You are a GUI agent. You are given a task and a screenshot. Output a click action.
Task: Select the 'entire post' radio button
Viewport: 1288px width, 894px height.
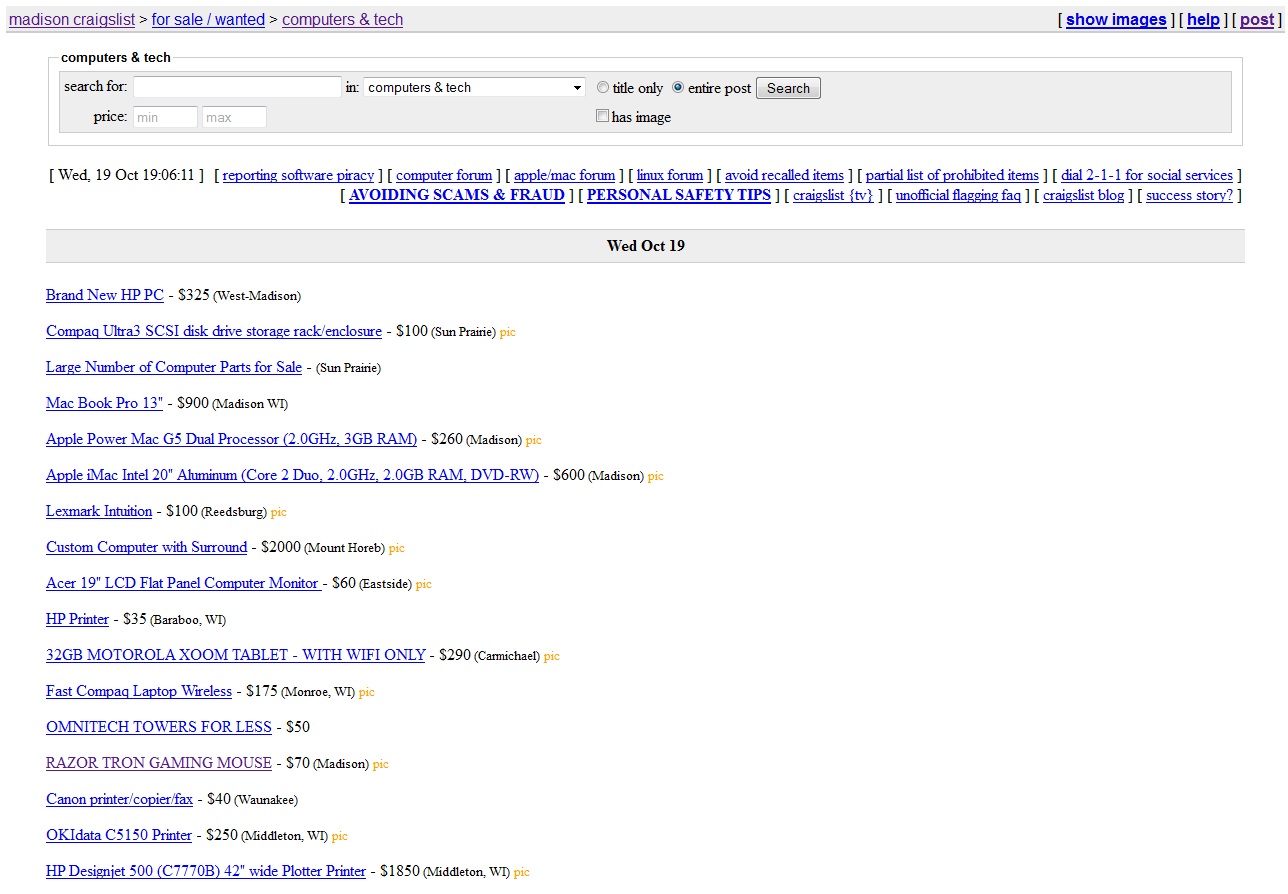coord(678,88)
